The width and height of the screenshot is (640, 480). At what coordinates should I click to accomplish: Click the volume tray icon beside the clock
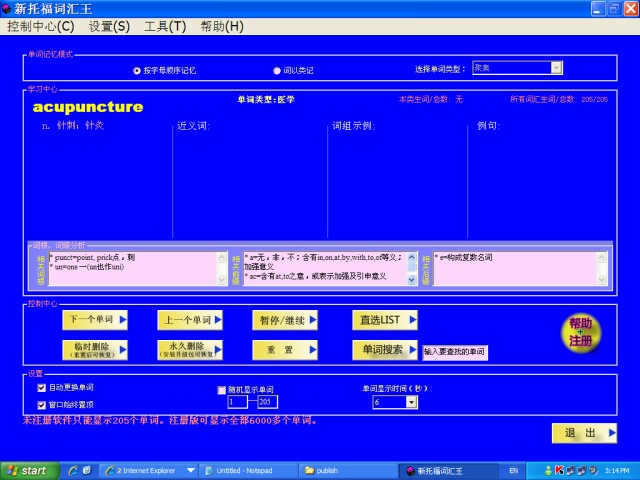(x=593, y=471)
